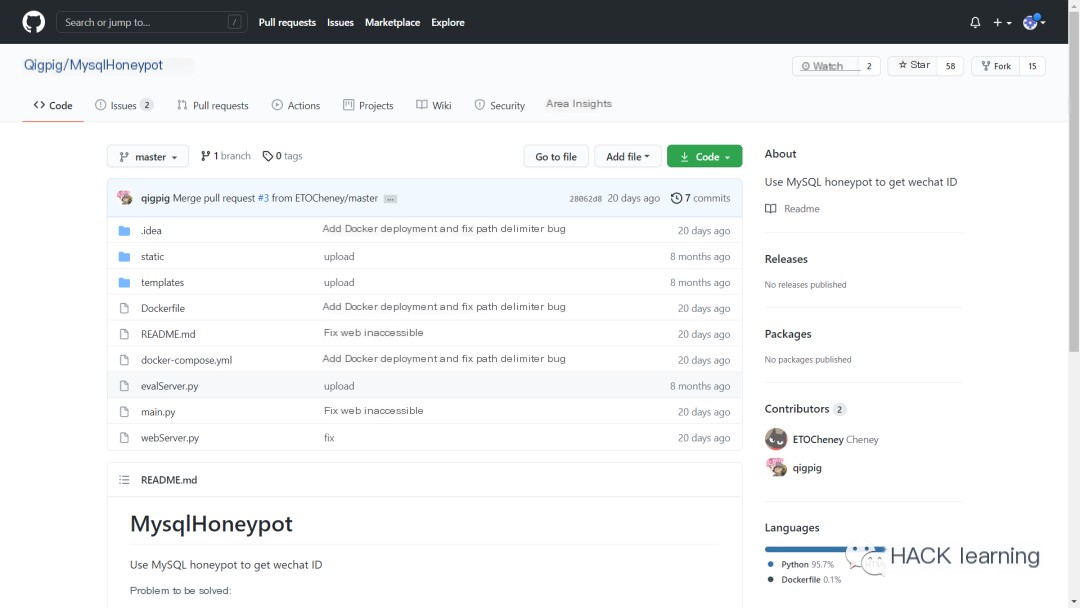
Task: Click the docker-compose.yml file icon
Action: point(124,360)
